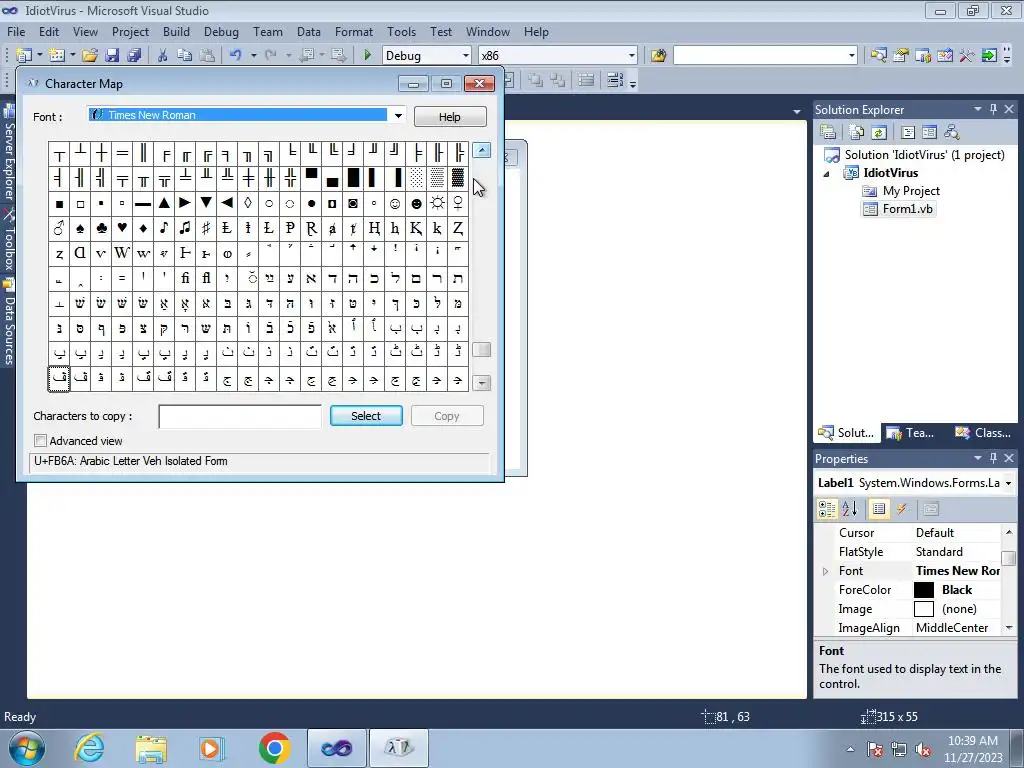This screenshot has height=768, width=1024.
Task: Pin the Properties panel
Action: 993,458
